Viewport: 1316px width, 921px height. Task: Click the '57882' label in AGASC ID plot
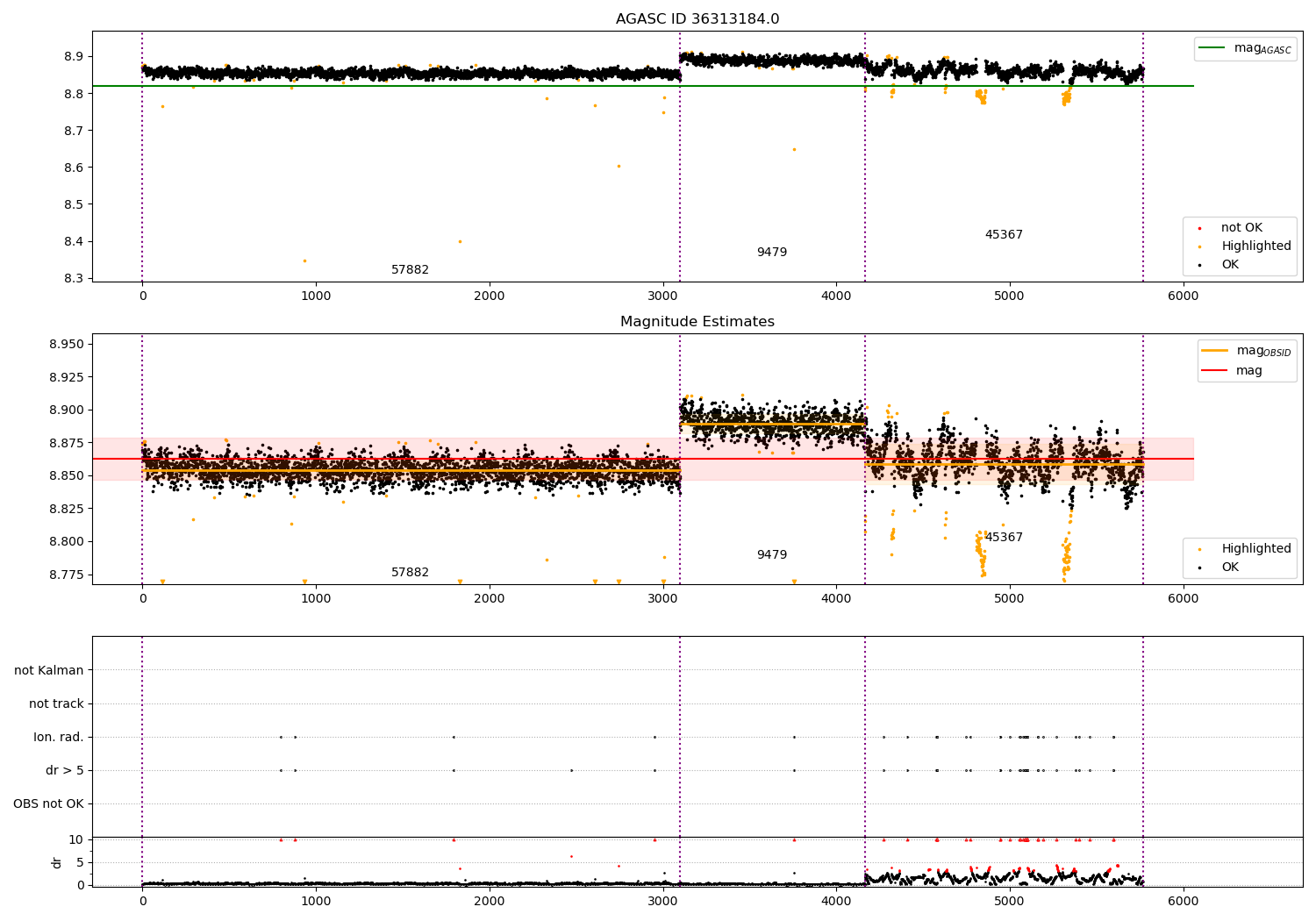(x=410, y=270)
